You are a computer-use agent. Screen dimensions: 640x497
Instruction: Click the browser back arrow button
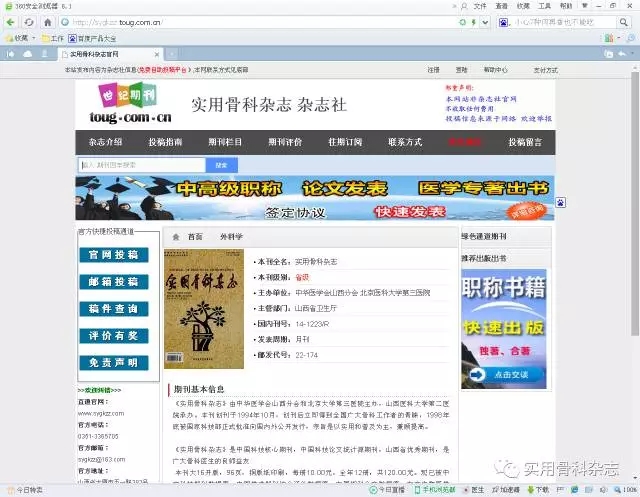coord(11,22)
